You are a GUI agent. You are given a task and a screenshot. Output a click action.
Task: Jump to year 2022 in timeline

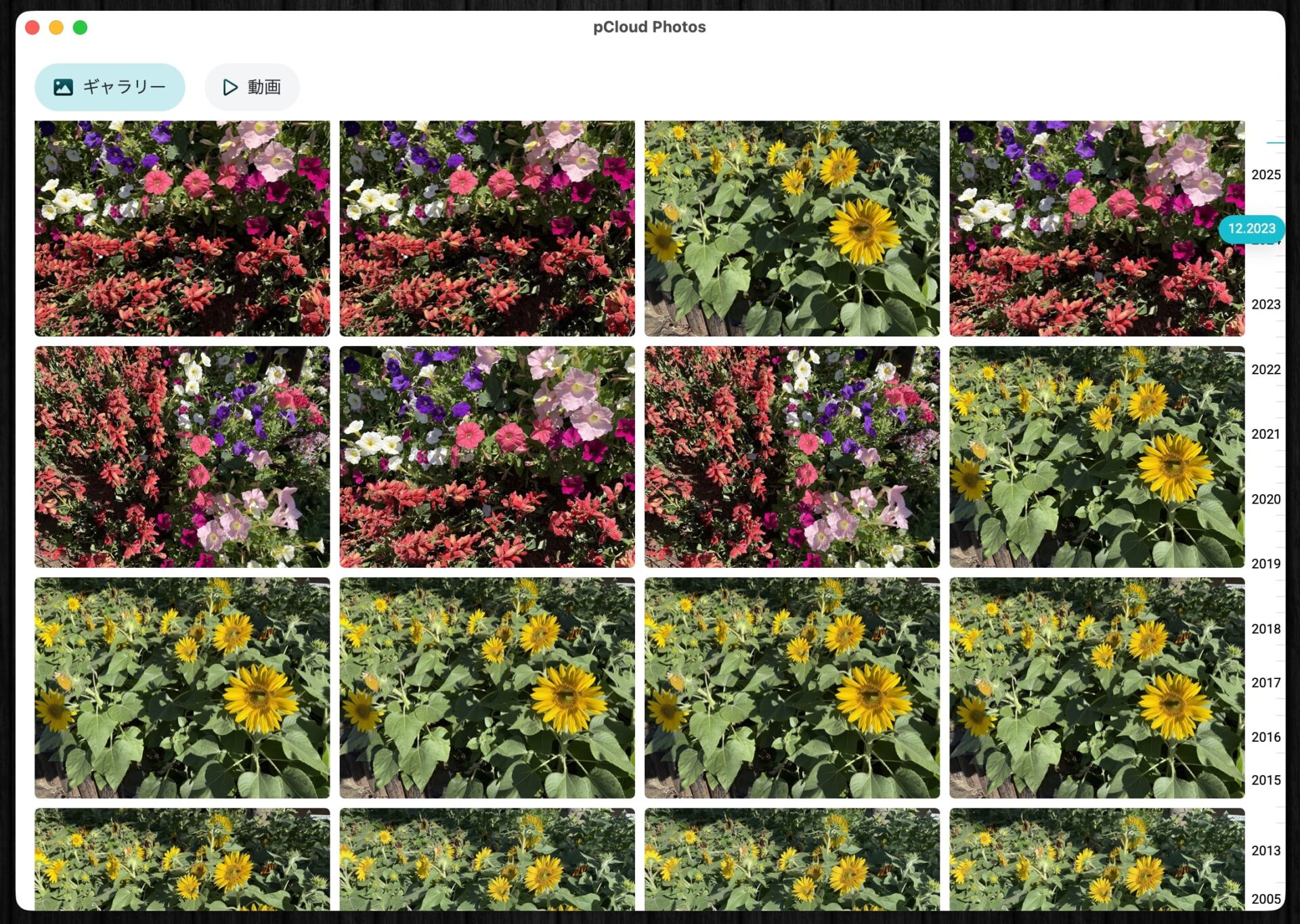(1265, 370)
